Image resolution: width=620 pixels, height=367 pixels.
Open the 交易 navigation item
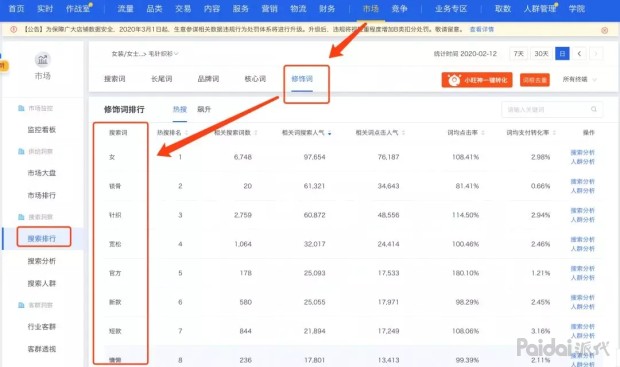[183, 9]
